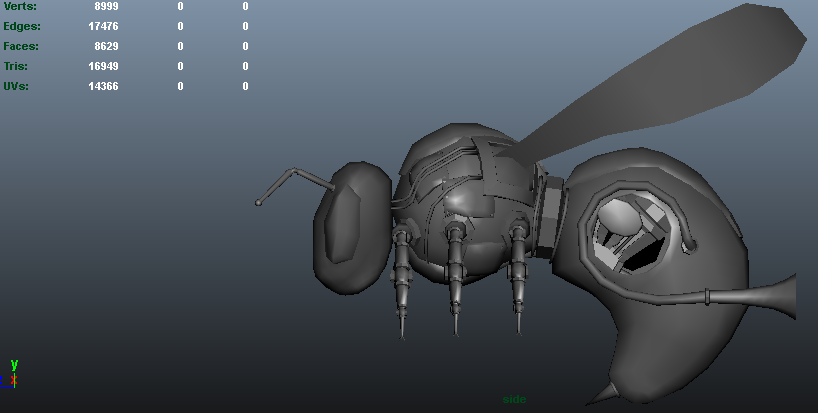The width and height of the screenshot is (818, 413).
Task: Click the UV count value 14366
Action: click(103, 86)
